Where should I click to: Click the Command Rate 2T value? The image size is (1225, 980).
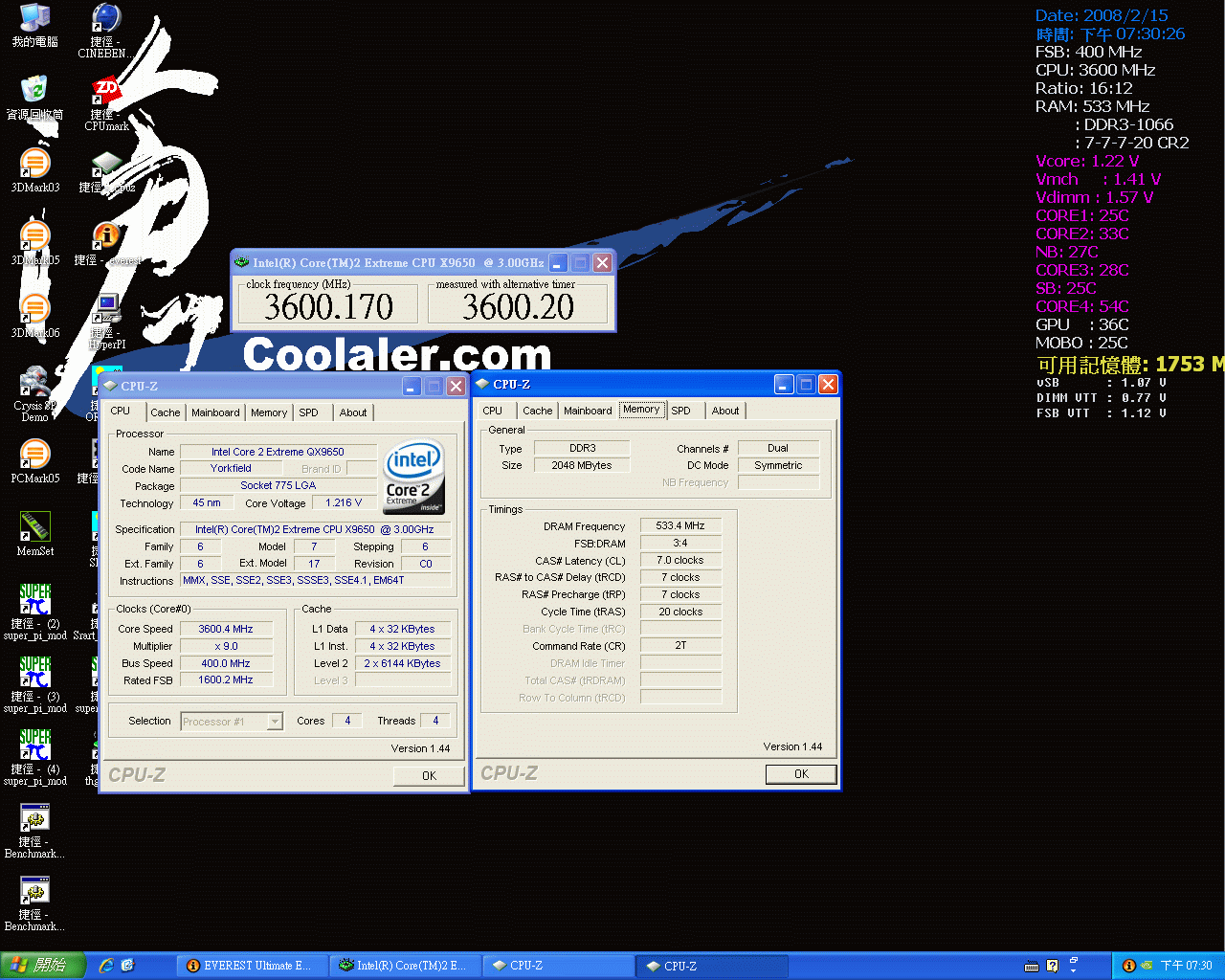click(680, 646)
